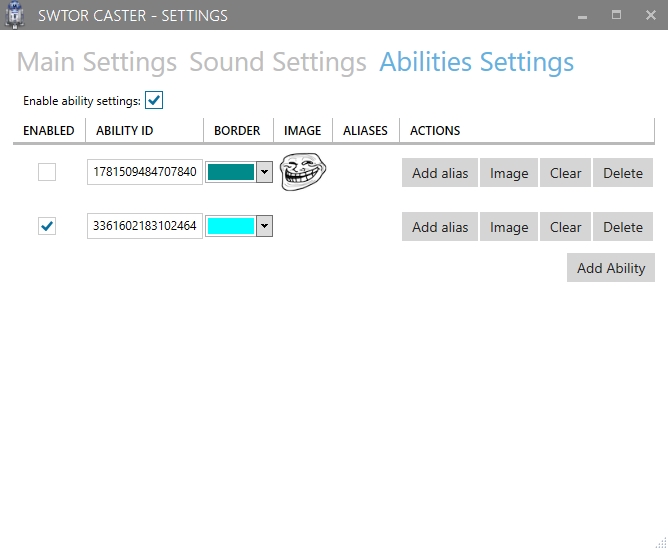Click the teal border color swatch
668x550 pixels.
pyautogui.click(x=231, y=172)
